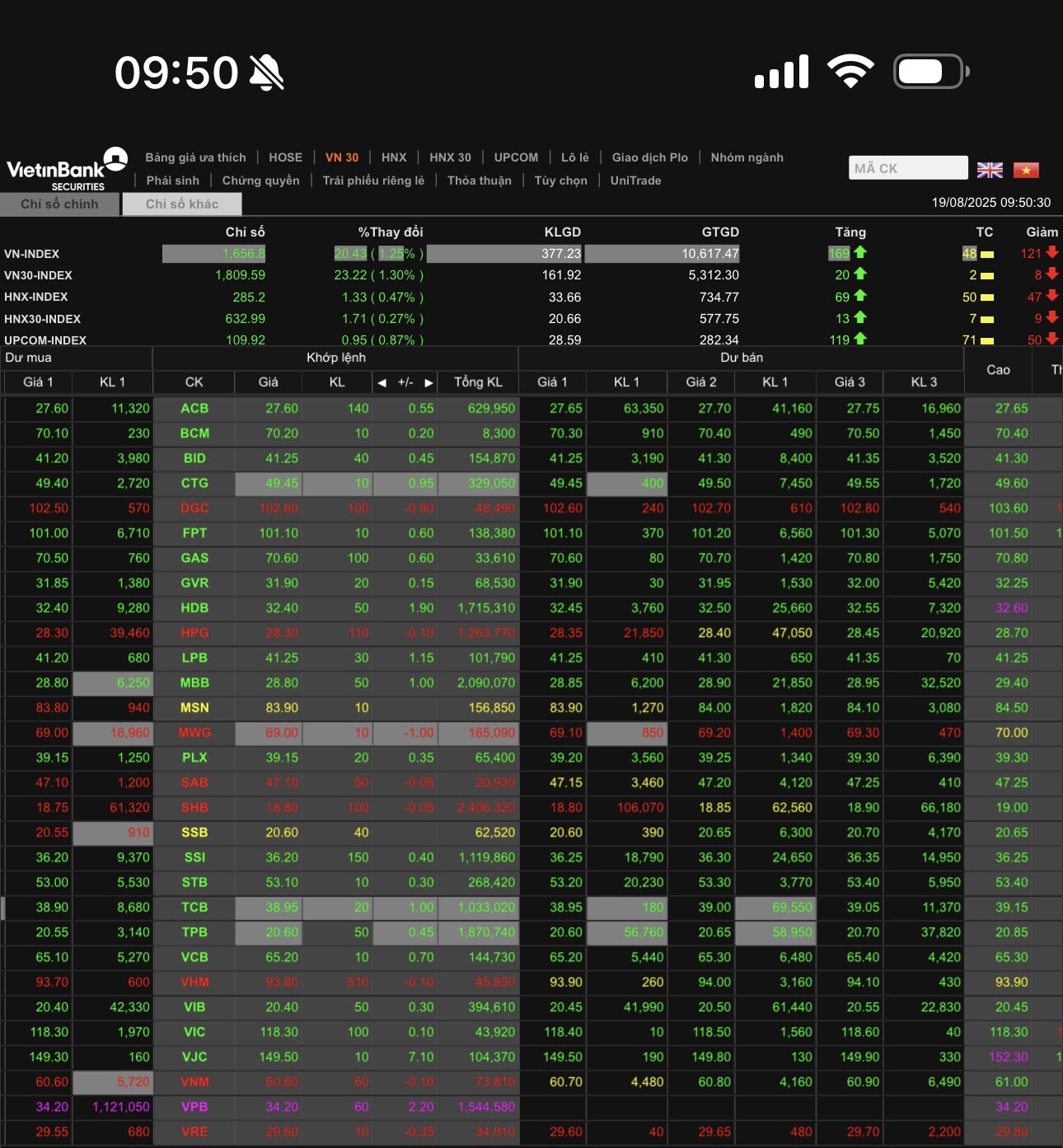Select the Vietnam flag language icon
The height and width of the screenshot is (1148, 1063).
1026,170
